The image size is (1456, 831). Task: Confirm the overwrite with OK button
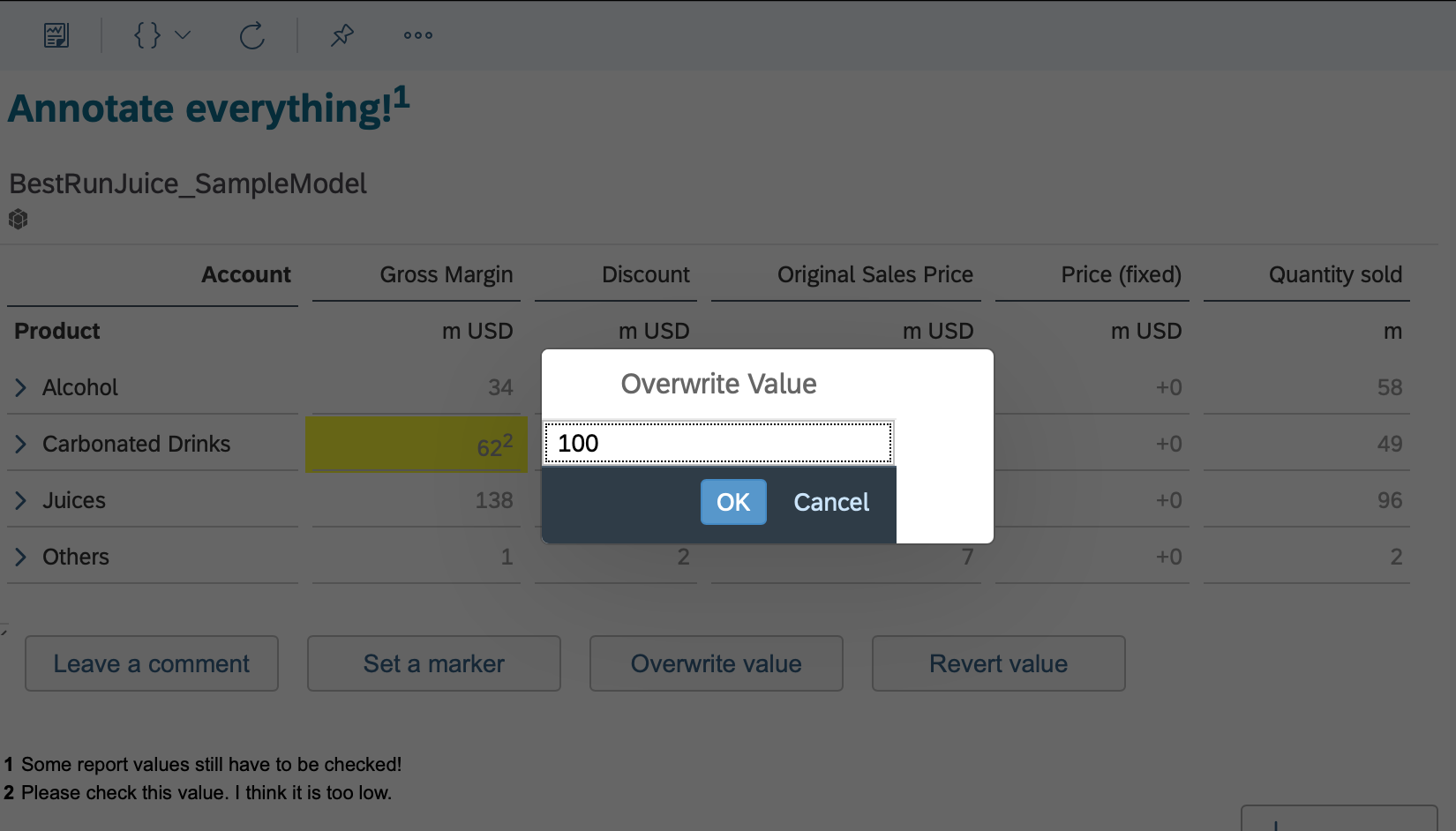pyautogui.click(x=733, y=502)
